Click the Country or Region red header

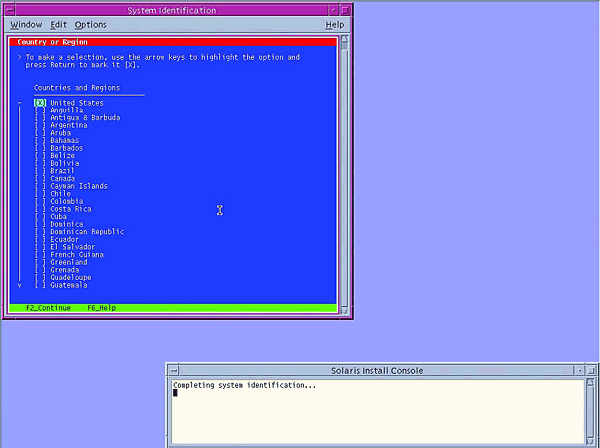coord(173,42)
